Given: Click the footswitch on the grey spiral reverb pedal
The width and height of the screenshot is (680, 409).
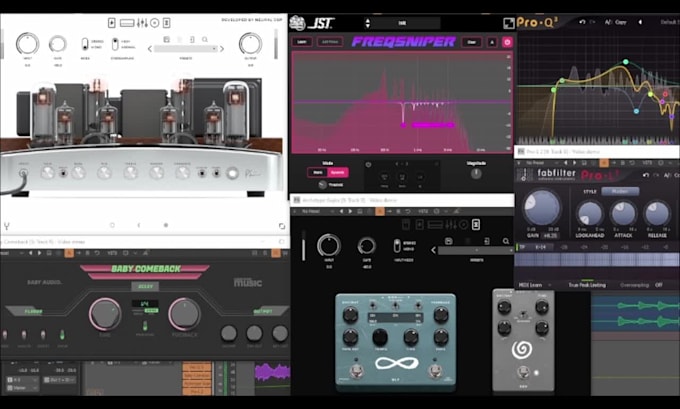Looking at the screenshot, I should (x=523, y=372).
